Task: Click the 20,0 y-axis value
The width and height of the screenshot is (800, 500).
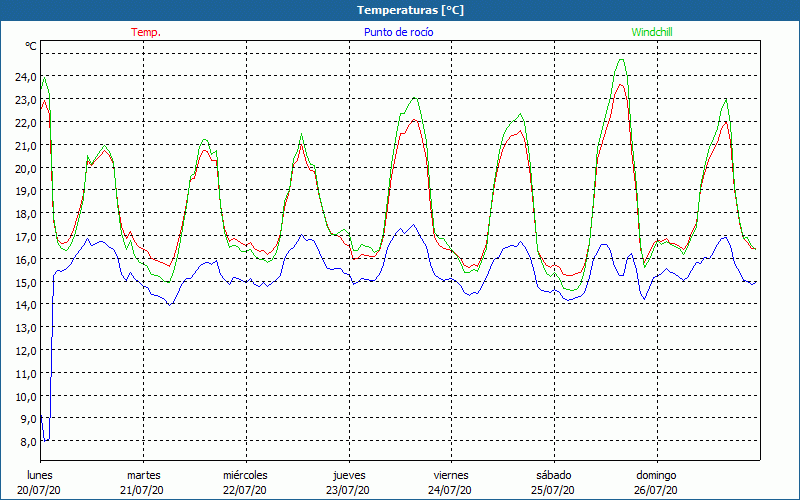Action: pos(26,168)
